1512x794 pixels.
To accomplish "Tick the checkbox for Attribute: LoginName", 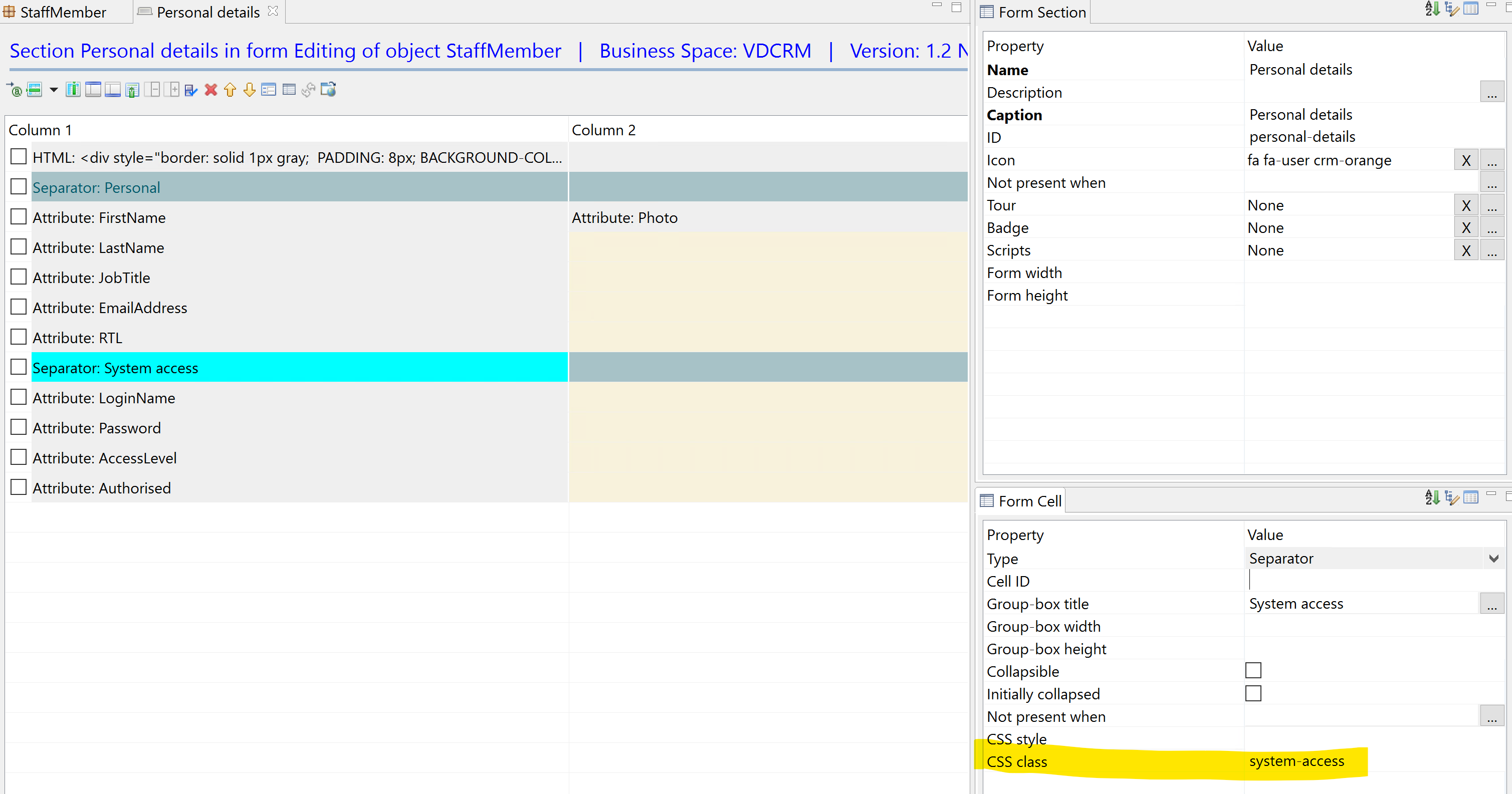I will (x=19, y=397).
